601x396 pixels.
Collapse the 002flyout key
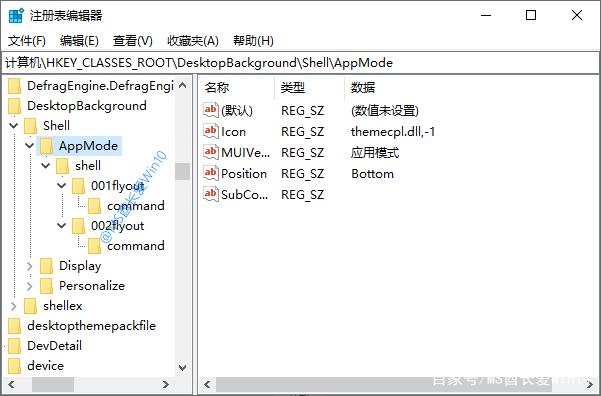point(61,225)
